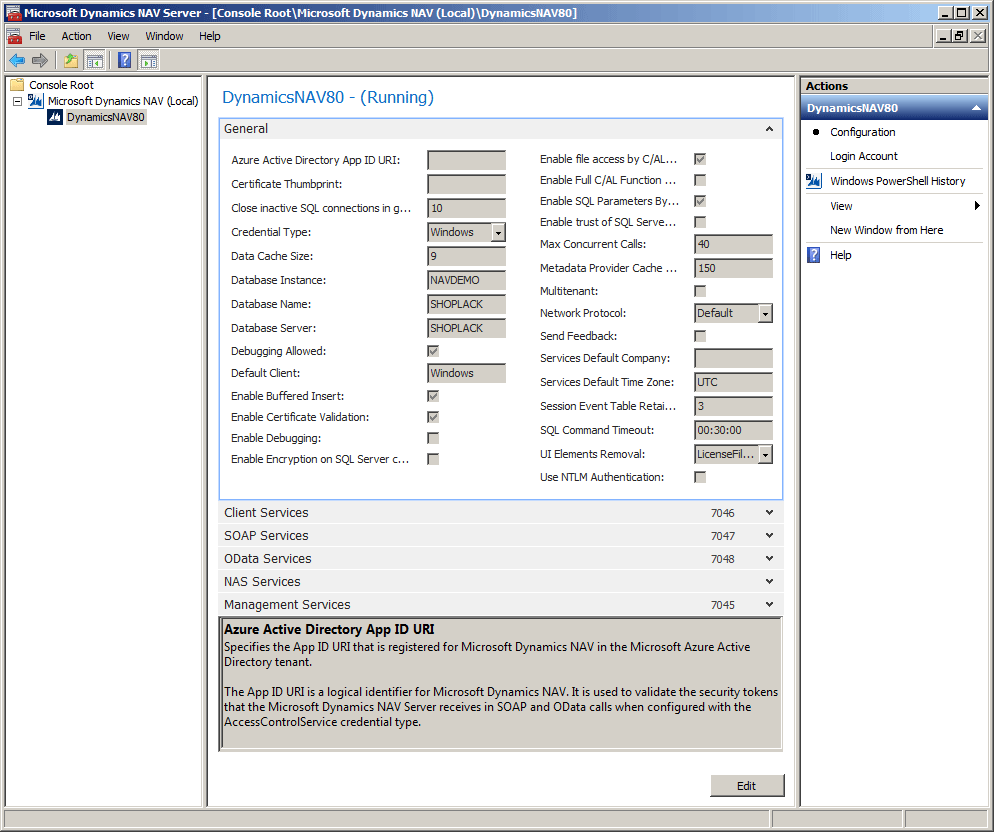This screenshot has height=832, width=994.
Task: Toggle the Show/Hide Console Tree icon
Action: coord(94,60)
